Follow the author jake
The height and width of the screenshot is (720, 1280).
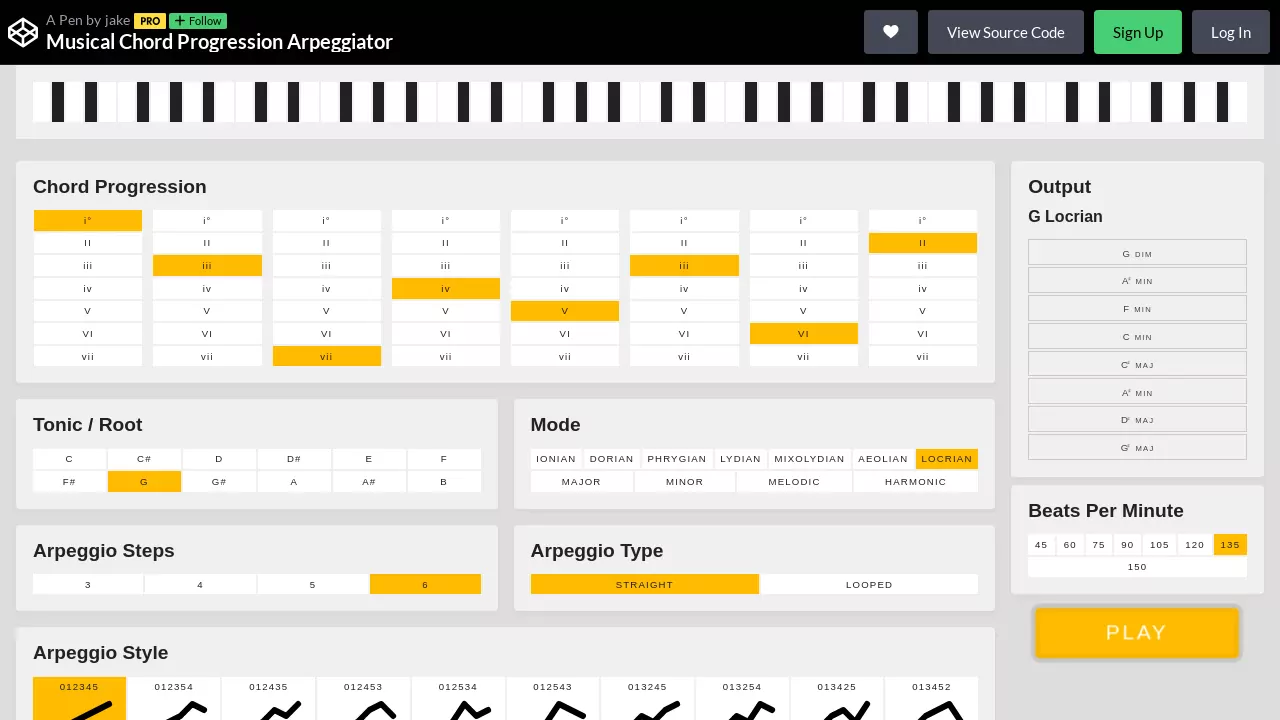point(198,21)
